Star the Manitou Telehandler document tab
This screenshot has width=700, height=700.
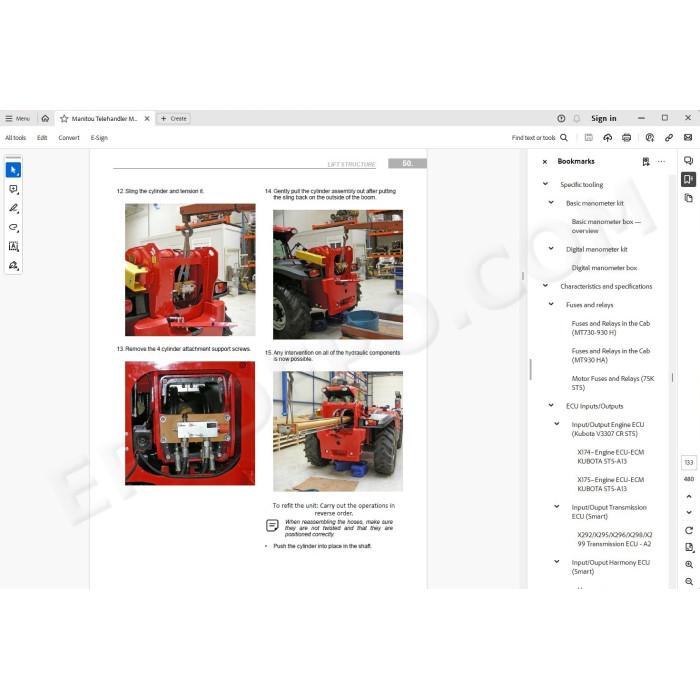[x=64, y=119]
